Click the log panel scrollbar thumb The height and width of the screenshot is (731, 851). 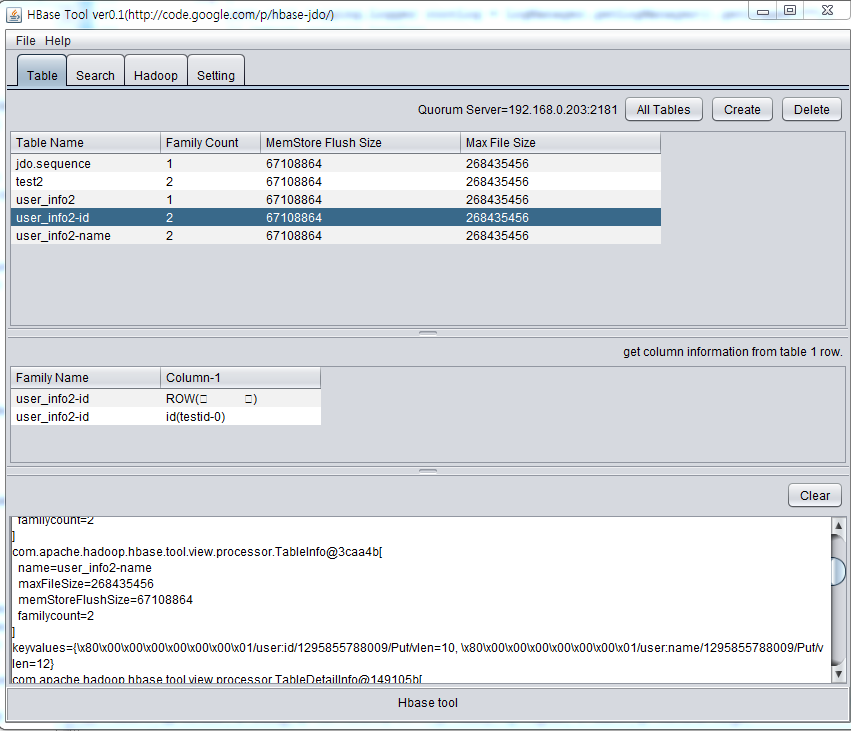pos(839,571)
